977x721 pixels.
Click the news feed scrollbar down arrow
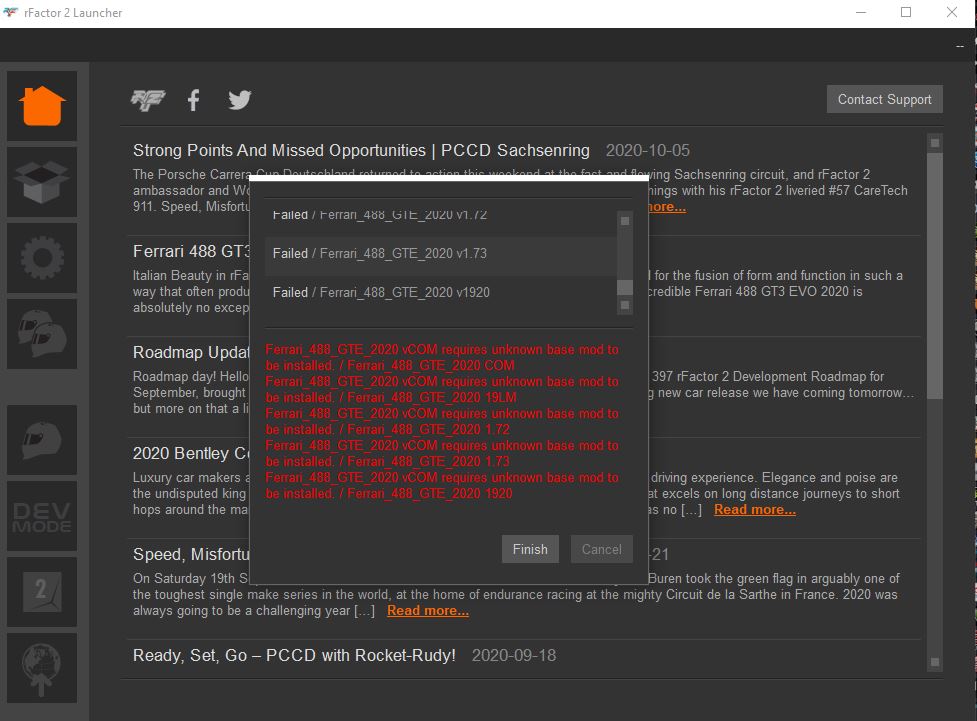(934, 661)
